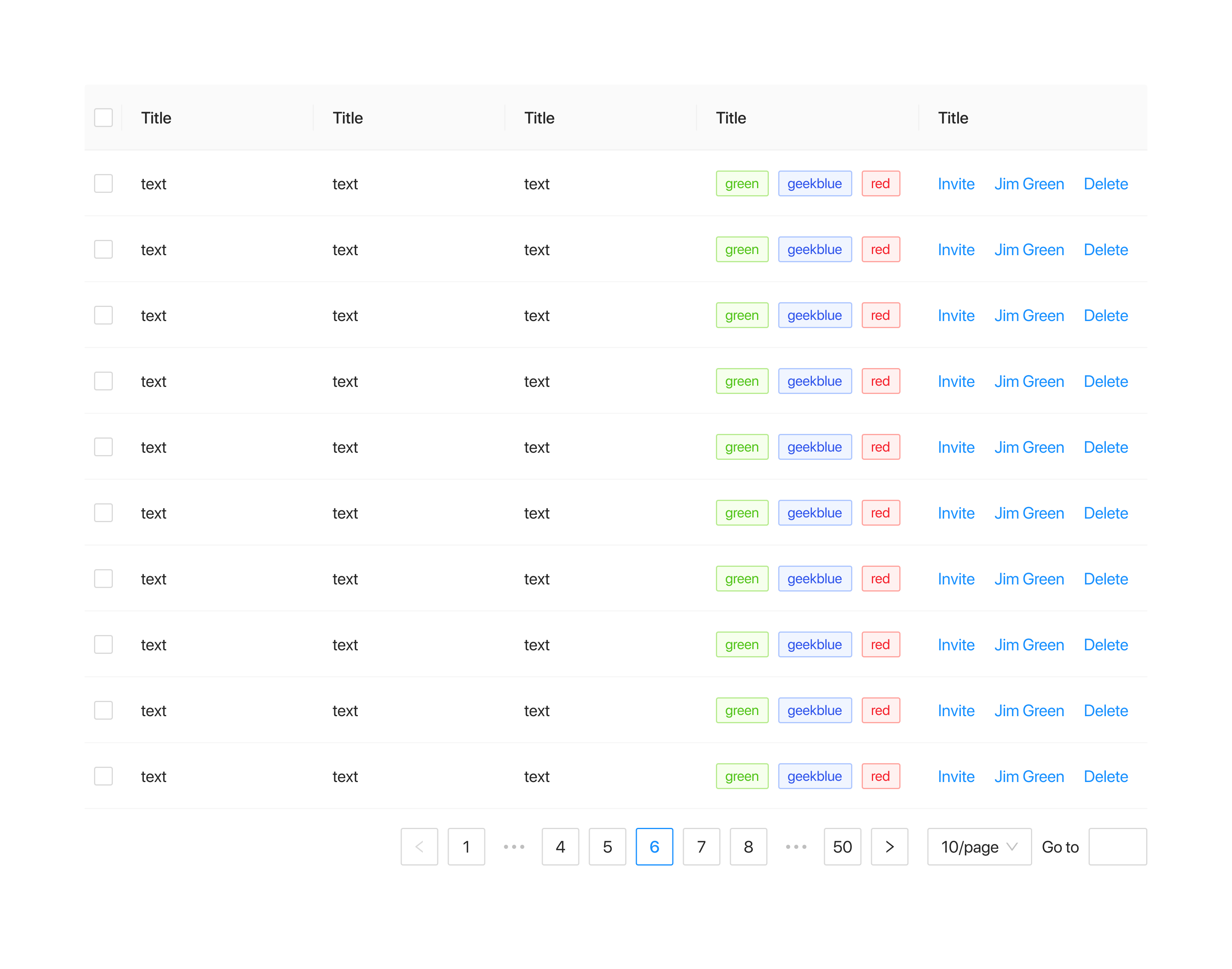
Task: Check the last row checkbox
Action: [103, 775]
